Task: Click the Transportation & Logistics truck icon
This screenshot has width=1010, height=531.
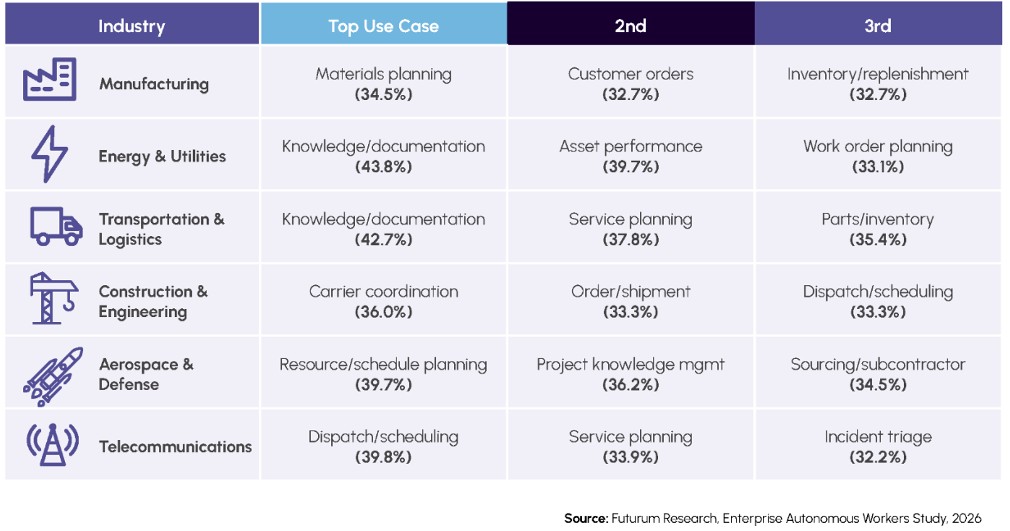Action: tap(56, 226)
